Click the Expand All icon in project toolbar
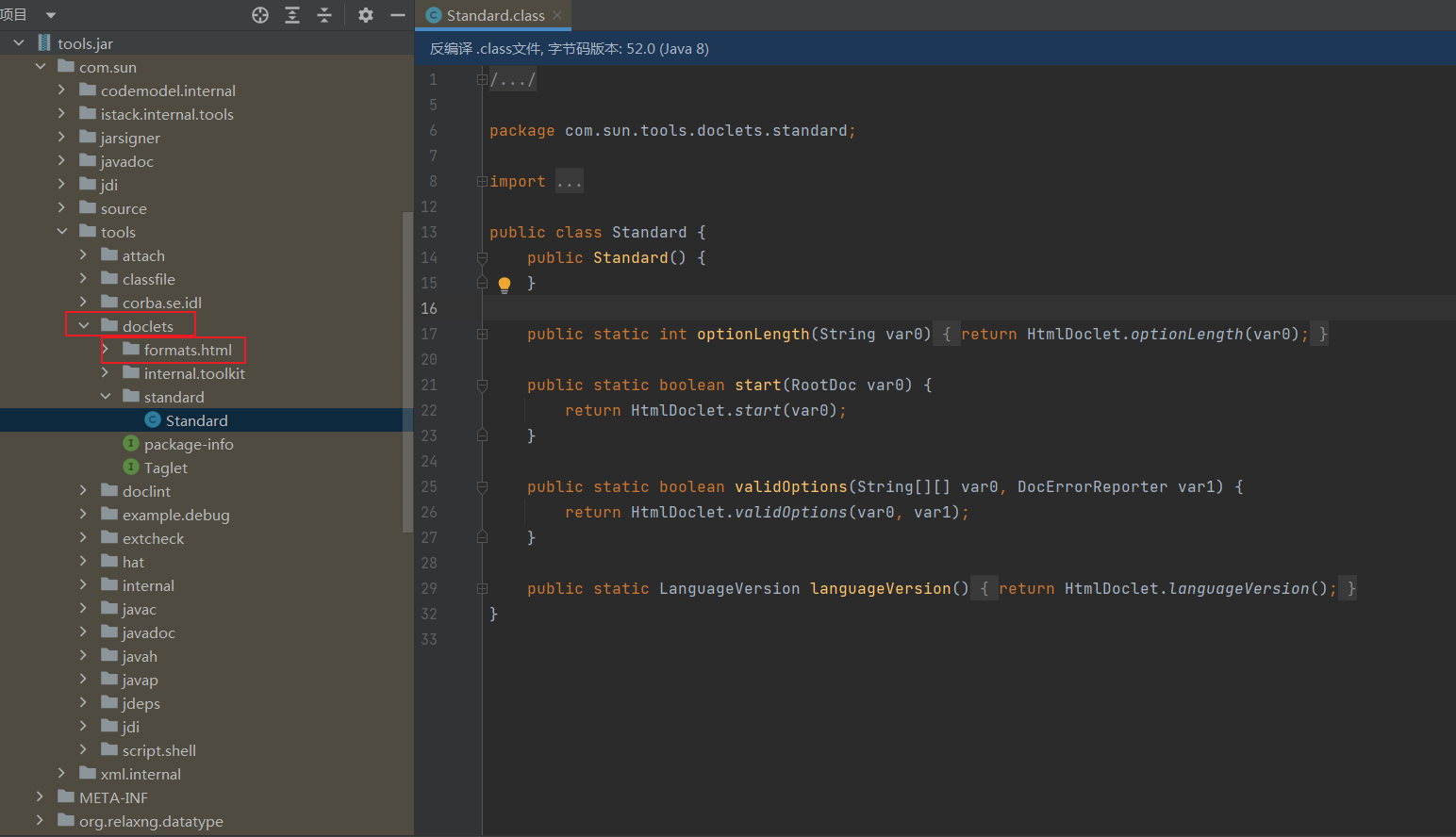The height and width of the screenshot is (837, 1456). pyautogui.click(x=292, y=15)
